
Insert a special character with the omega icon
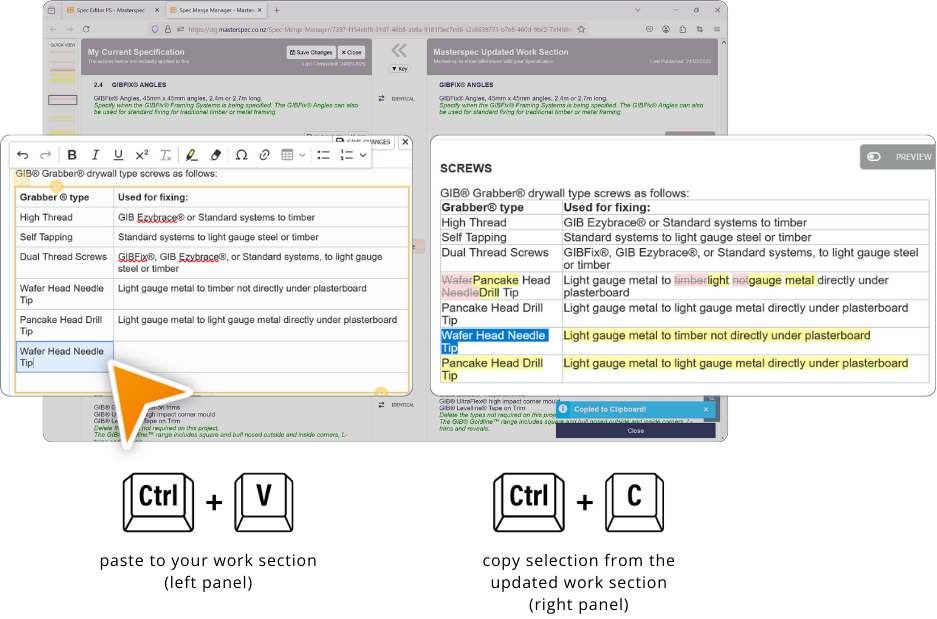tap(241, 155)
